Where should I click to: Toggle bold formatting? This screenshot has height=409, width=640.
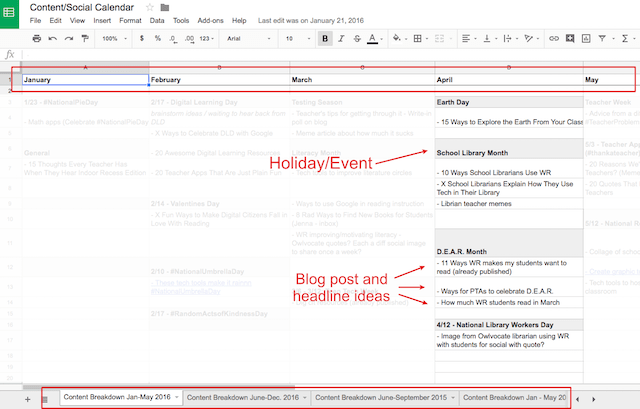(x=326, y=39)
